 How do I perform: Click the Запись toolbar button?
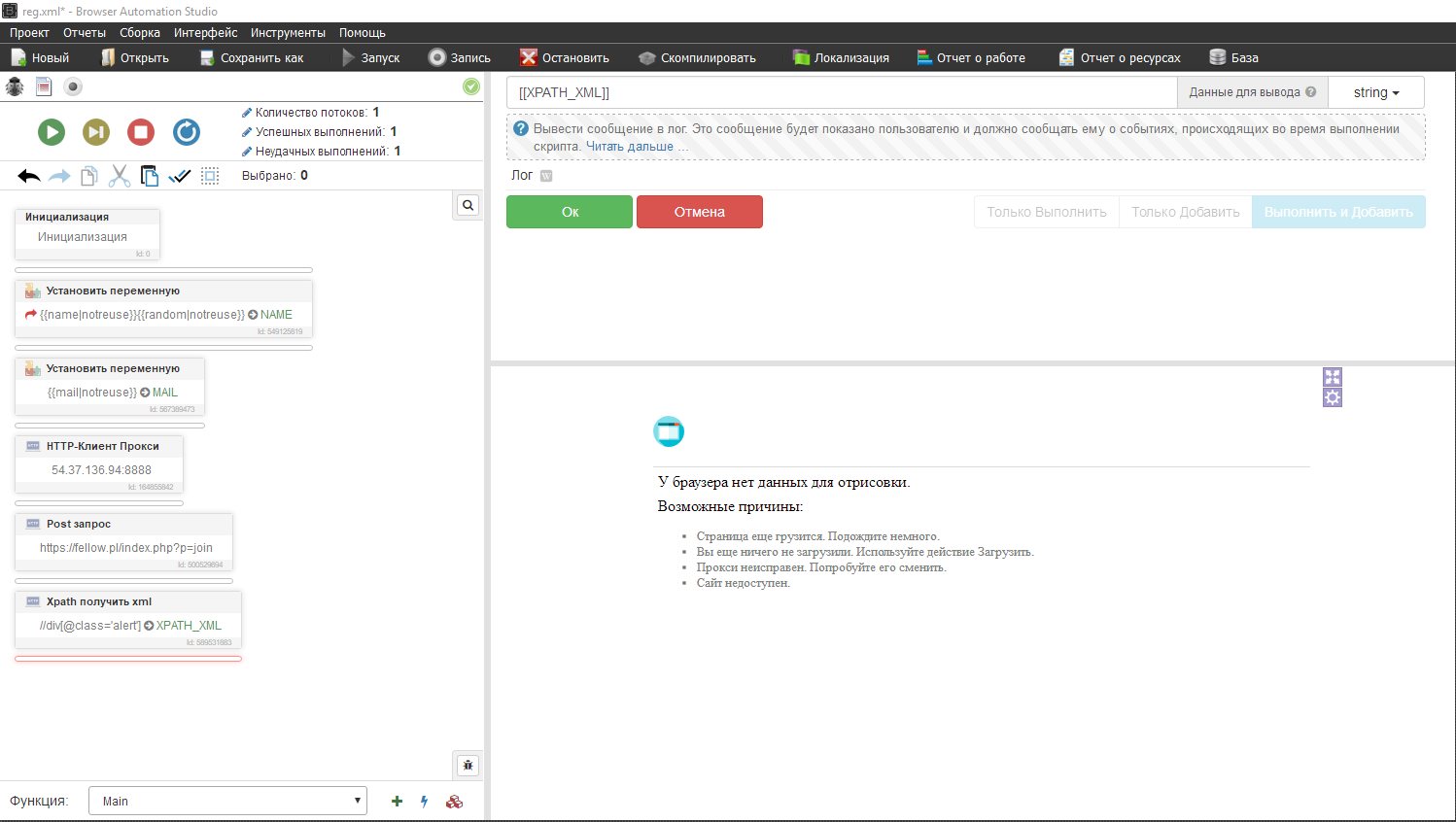pos(460,57)
